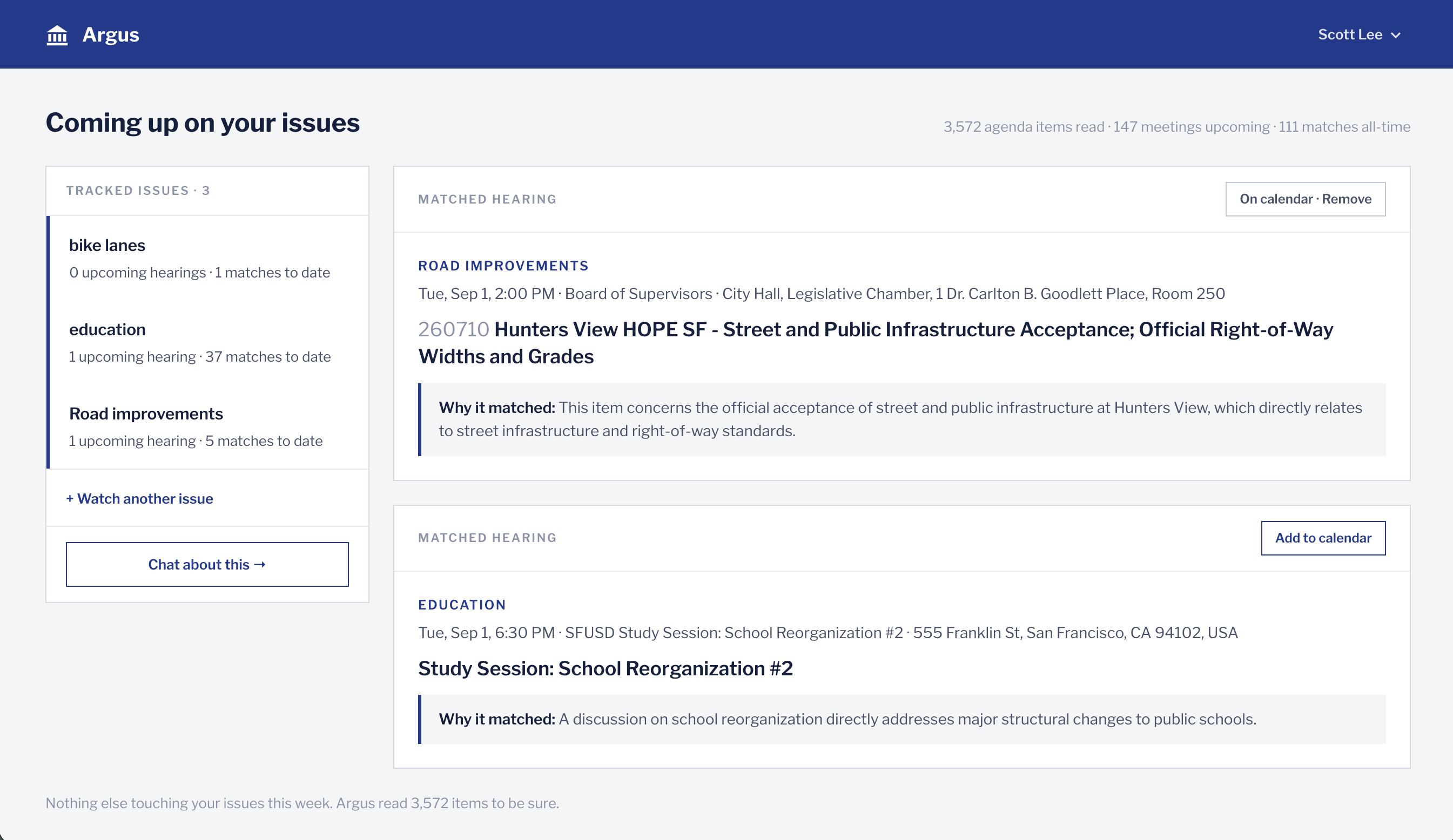Open Study Session: School Reorganization #2 title
1453x840 pixels.
point(606,668)
